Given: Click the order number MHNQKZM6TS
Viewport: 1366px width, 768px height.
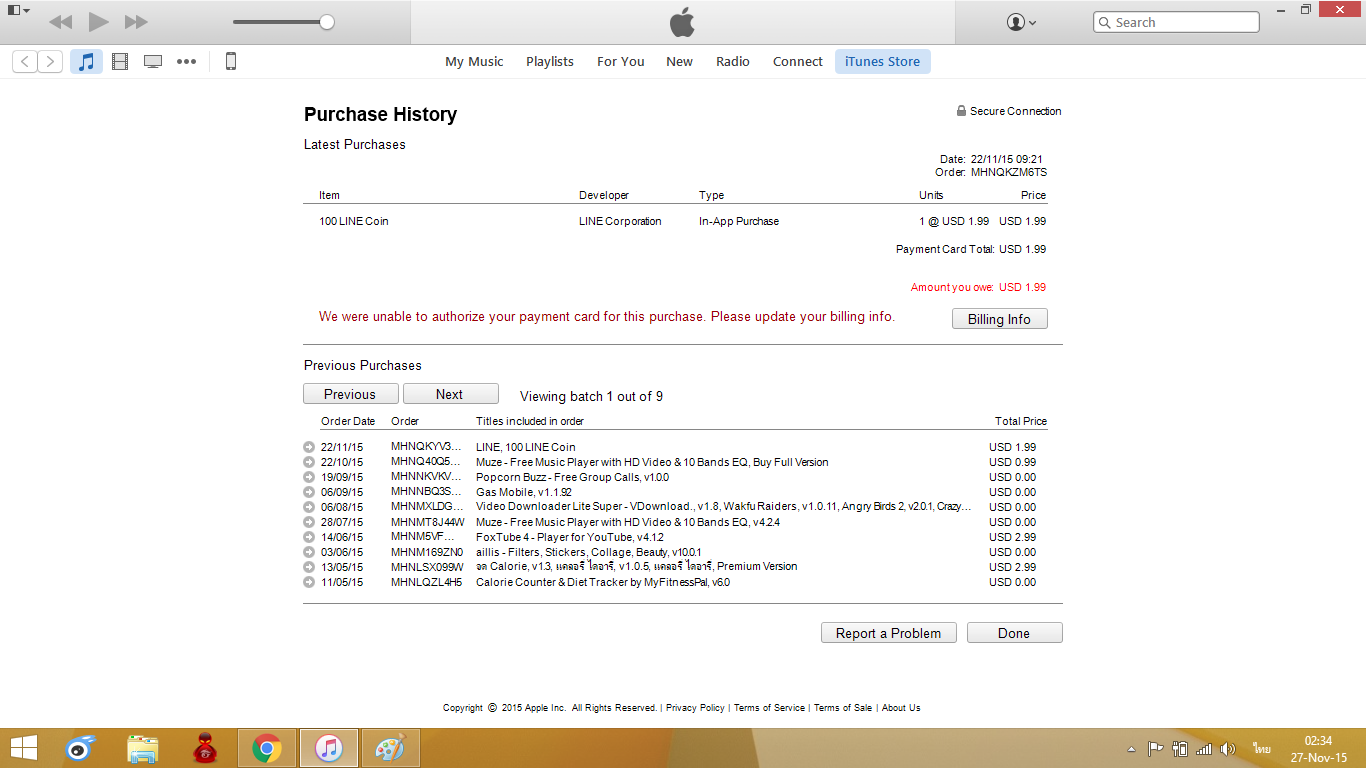Looking at the screenshot, I should tap(1009, 172).
